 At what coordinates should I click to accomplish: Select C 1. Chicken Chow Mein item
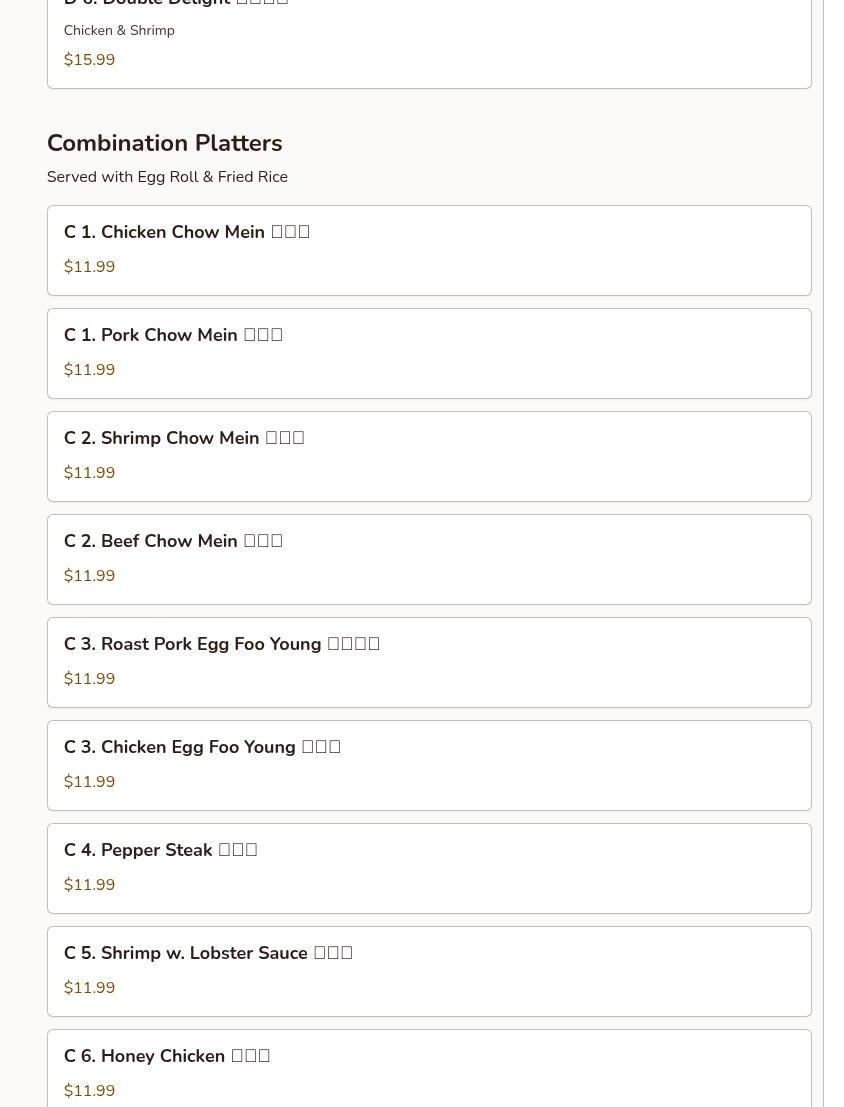tap(429, 251)
